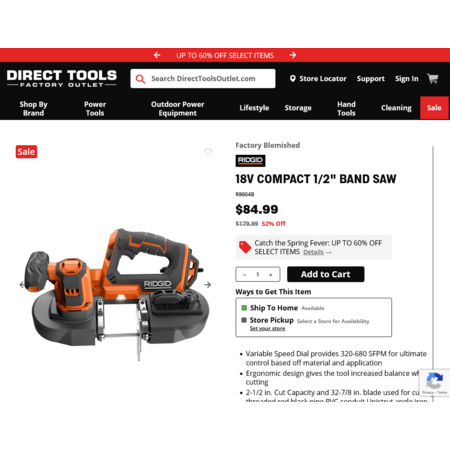Increase quantity with plus button
The image size is (450, 450).
click(x=271, y=274)
